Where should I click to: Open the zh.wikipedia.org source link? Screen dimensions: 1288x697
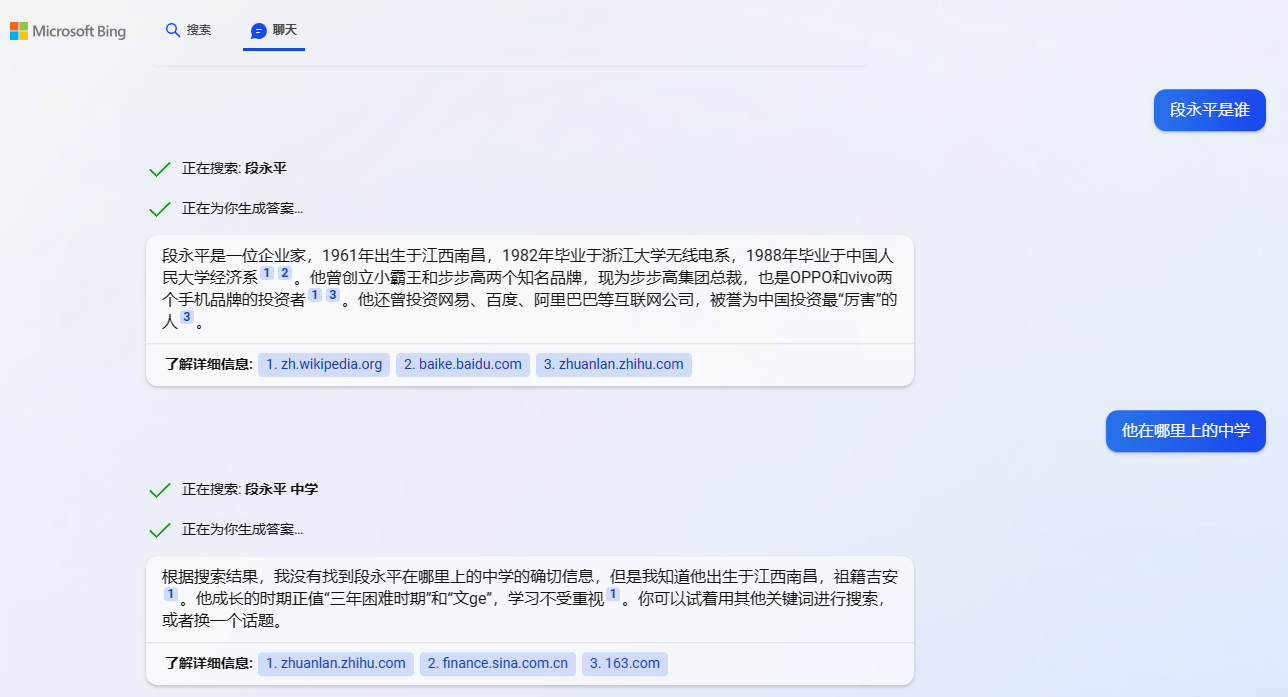coord(323,364)
